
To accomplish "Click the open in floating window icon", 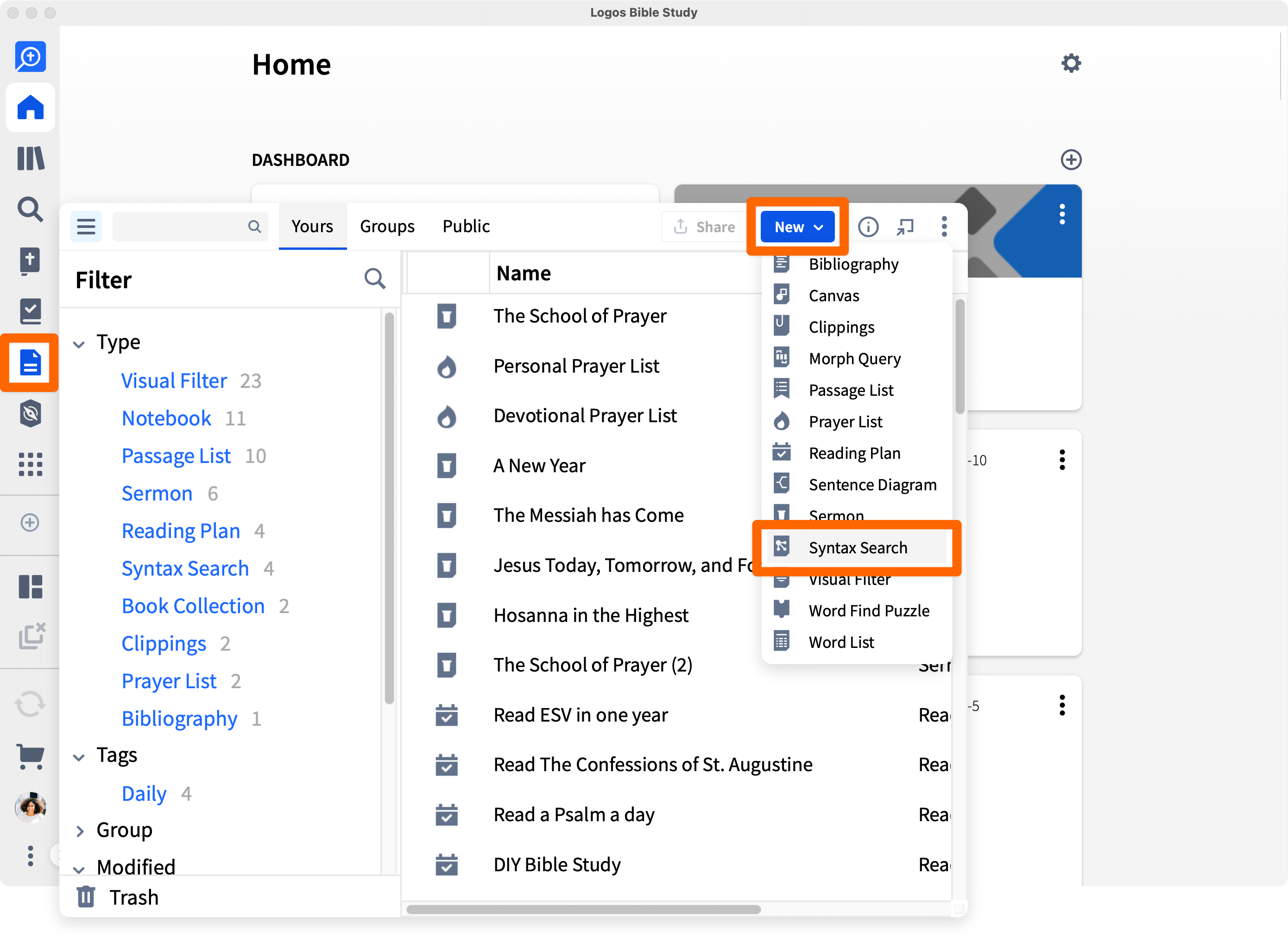I will (905, 227).
